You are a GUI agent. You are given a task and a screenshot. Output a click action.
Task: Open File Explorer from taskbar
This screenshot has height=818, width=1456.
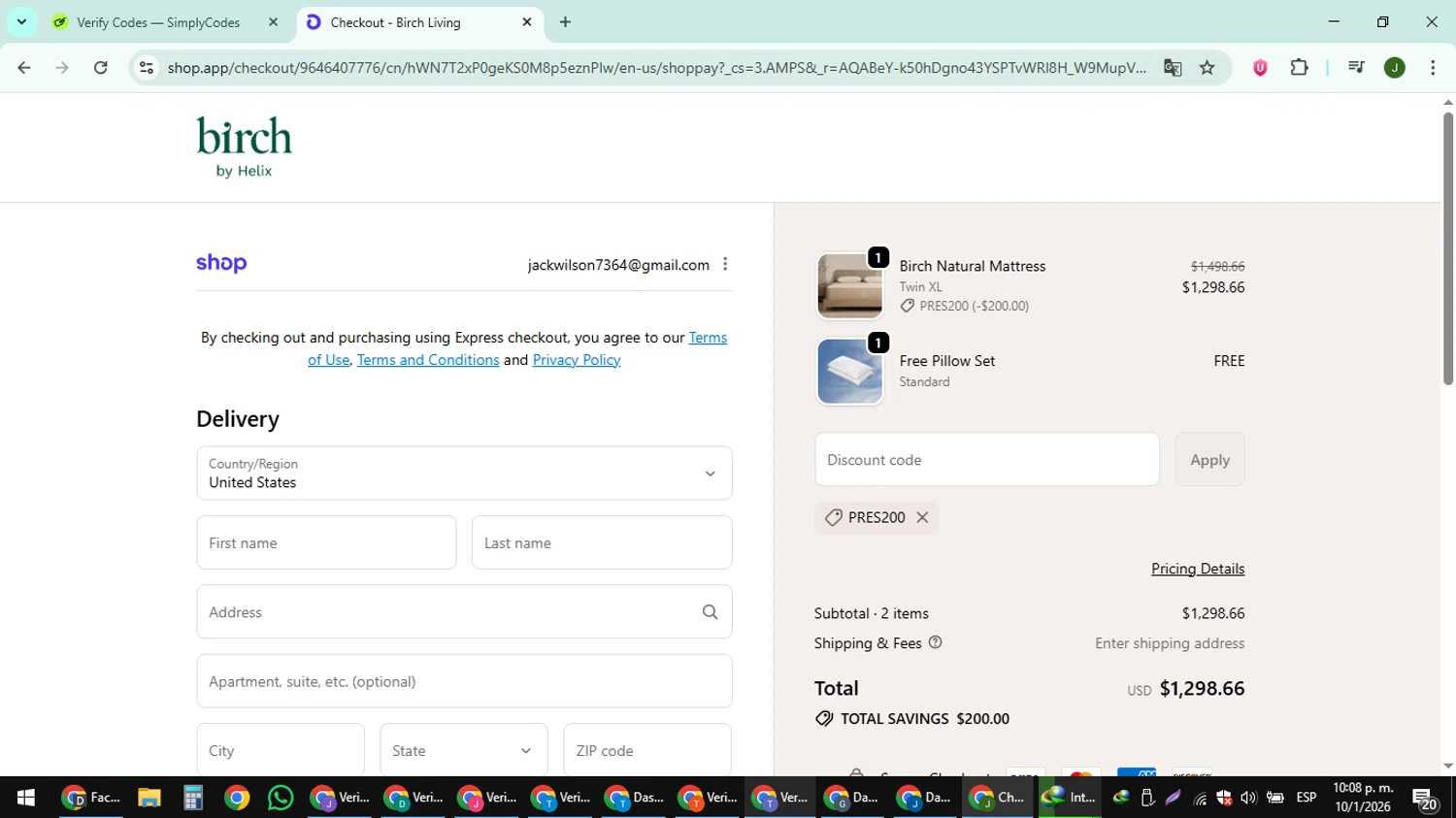pos(149,798)
